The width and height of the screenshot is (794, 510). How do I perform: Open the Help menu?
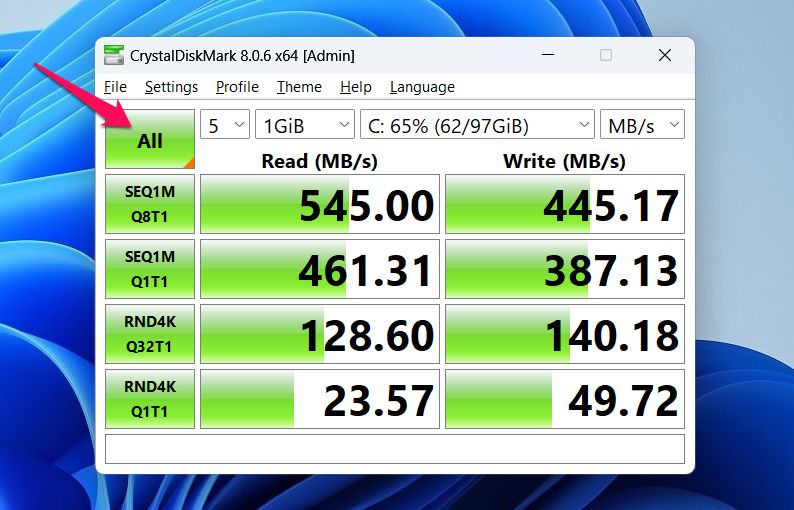pos(355,87)
